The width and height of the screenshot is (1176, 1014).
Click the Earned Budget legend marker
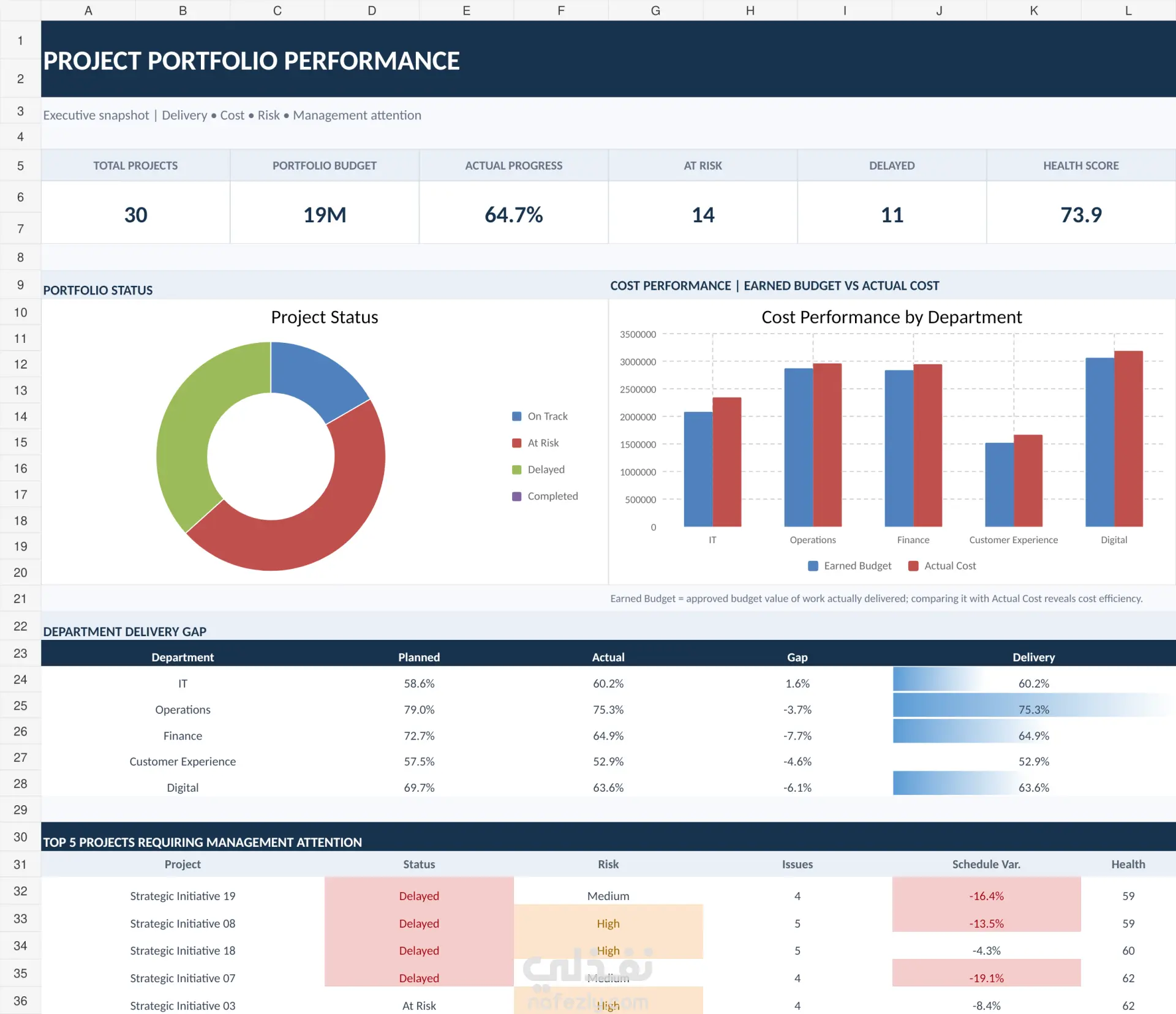[x=813, y=566]
